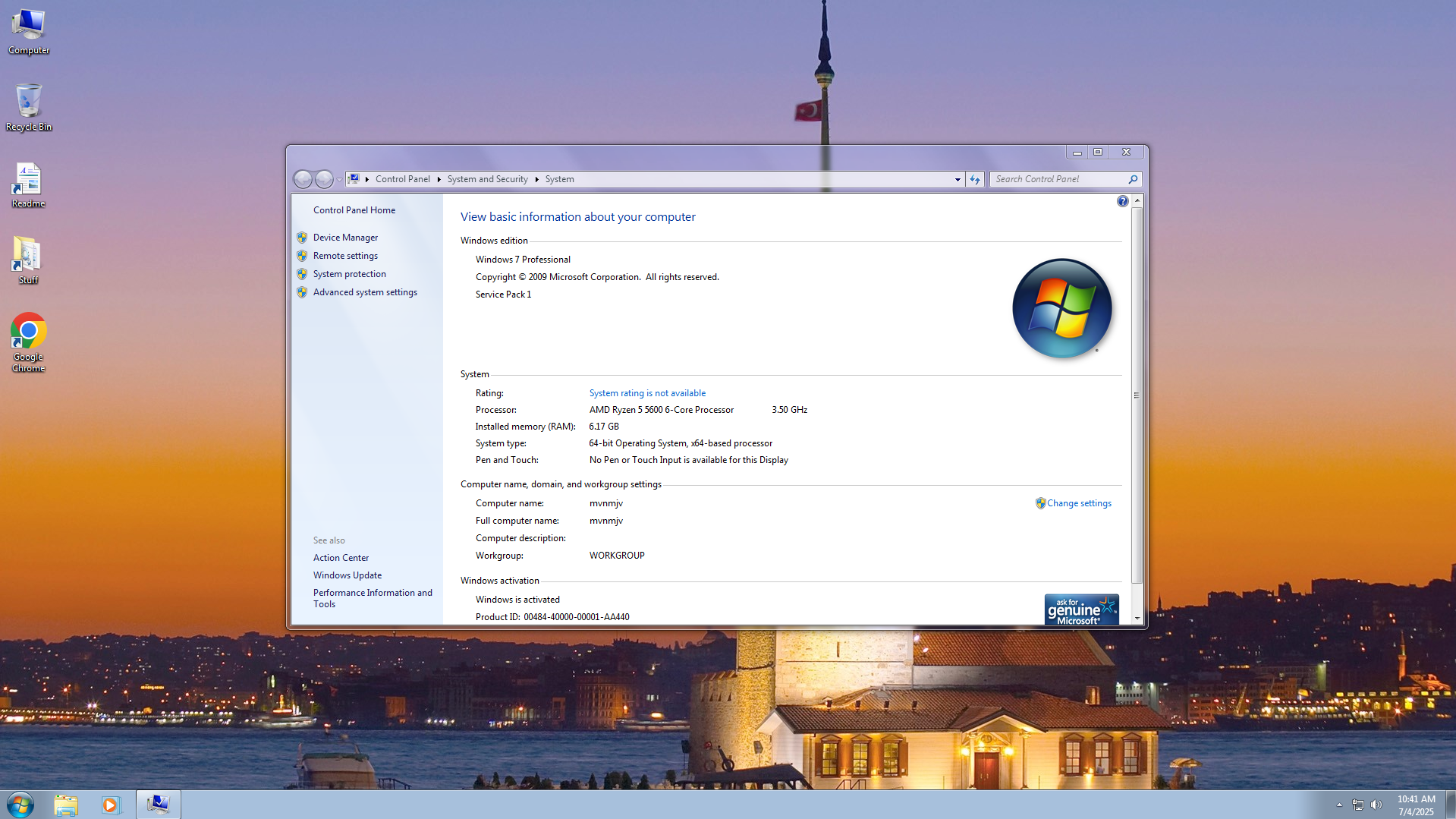Select the System window taskbar button
1456x819 pixels.
159,805
